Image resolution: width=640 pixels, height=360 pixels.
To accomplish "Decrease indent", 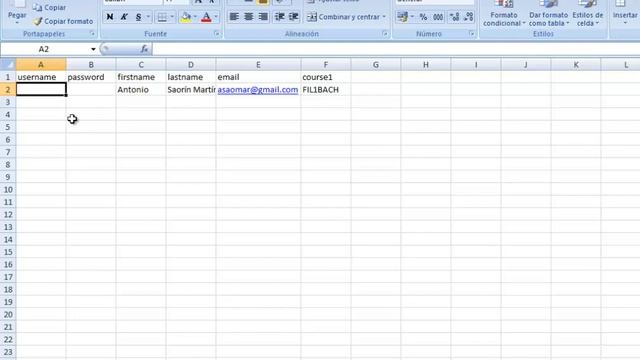I will [x=280, y=17].
